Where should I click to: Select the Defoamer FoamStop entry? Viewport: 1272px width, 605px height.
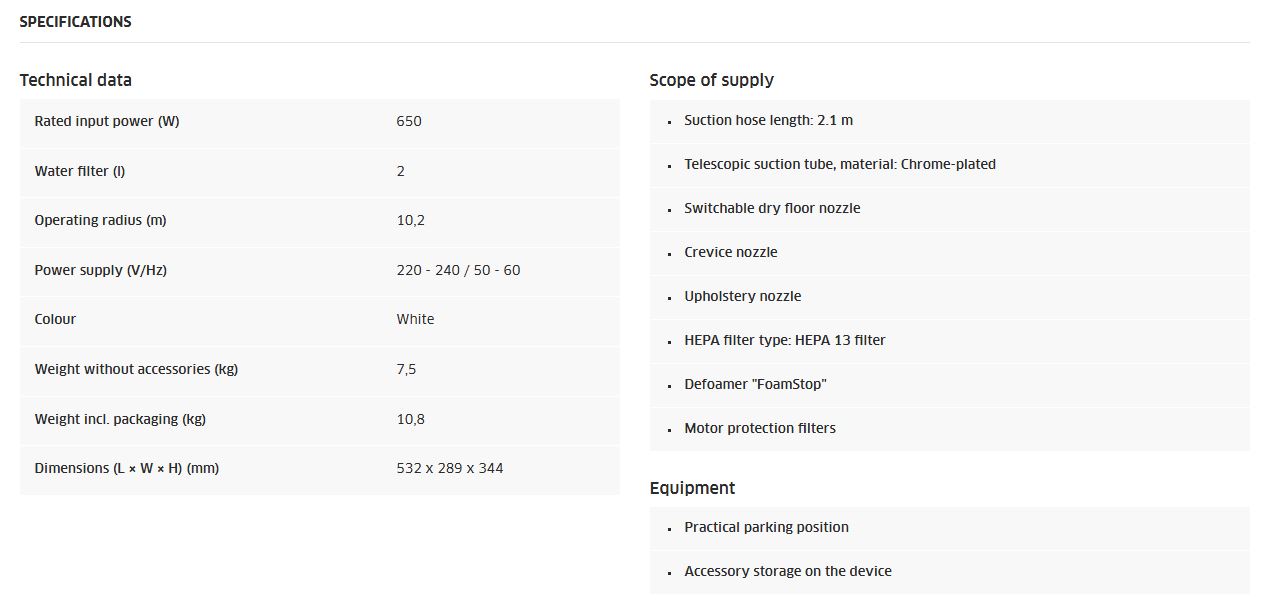click(x=950, y=384)
